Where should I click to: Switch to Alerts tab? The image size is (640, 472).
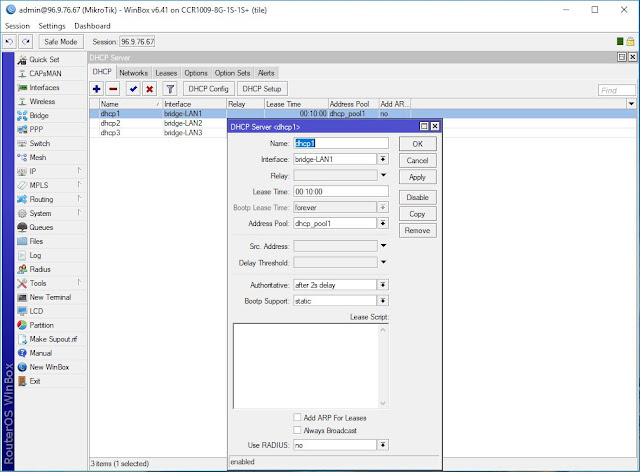pos(266,73)
